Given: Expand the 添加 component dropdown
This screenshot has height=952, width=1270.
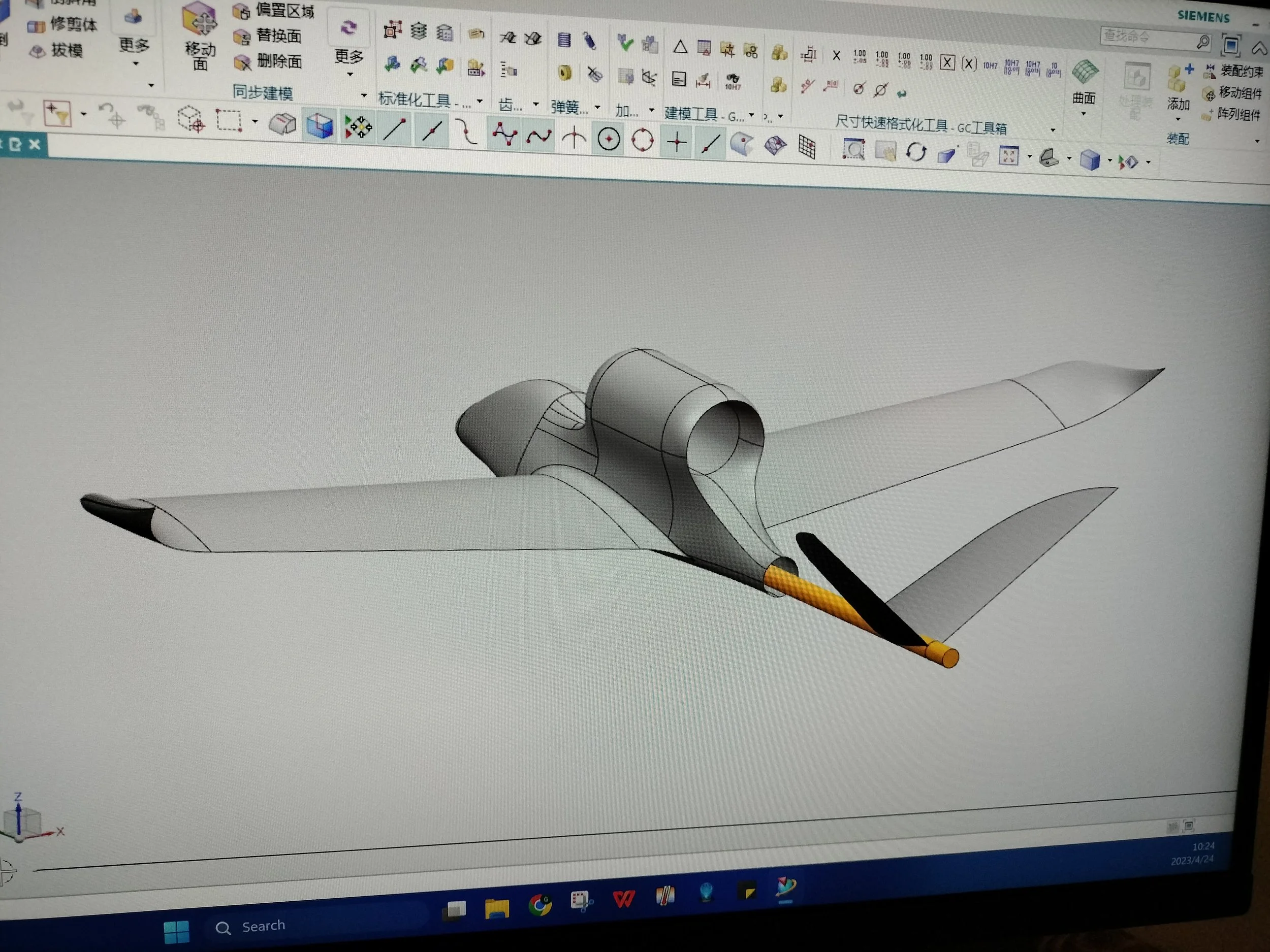Looking at the screenshot, I should (x=1178, y=119).
